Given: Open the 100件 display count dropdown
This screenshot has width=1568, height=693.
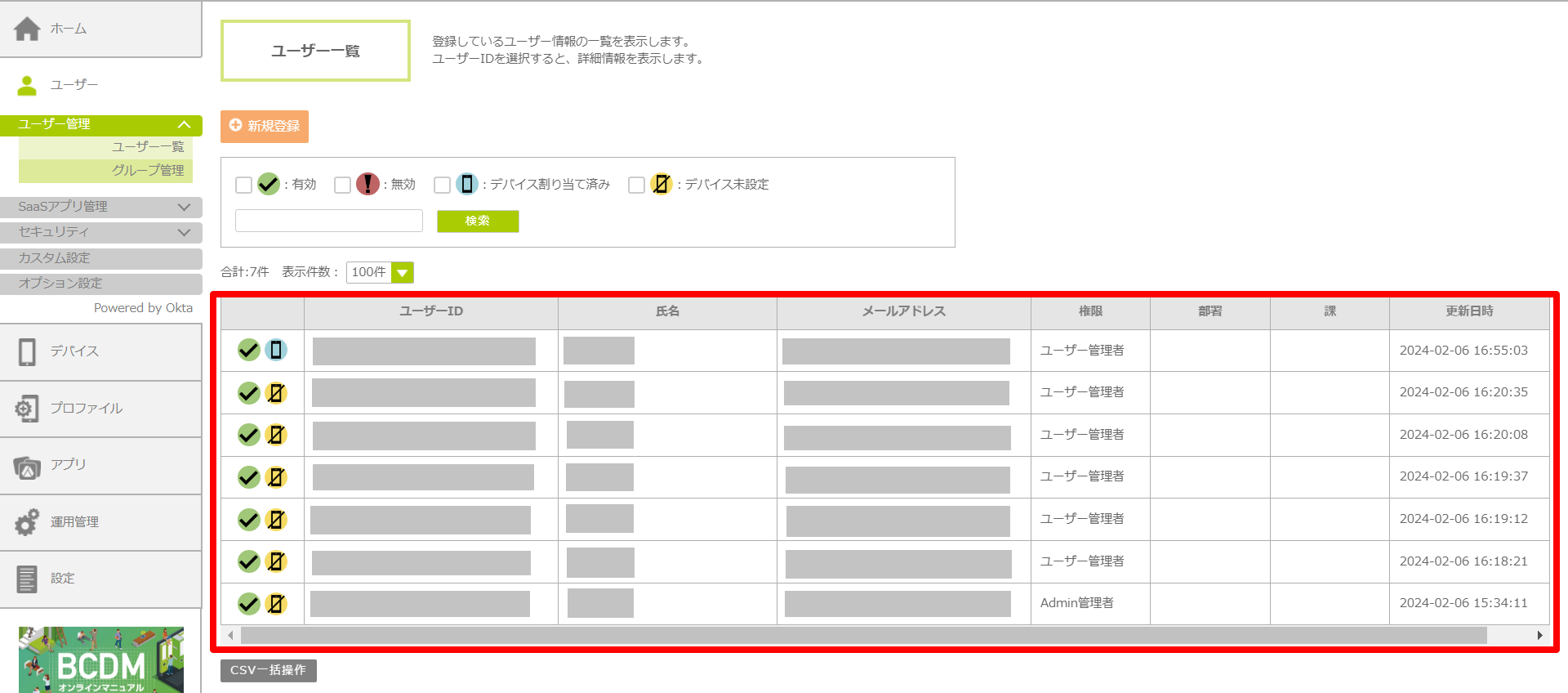Looking at the screenshot, I should [402, 272].
